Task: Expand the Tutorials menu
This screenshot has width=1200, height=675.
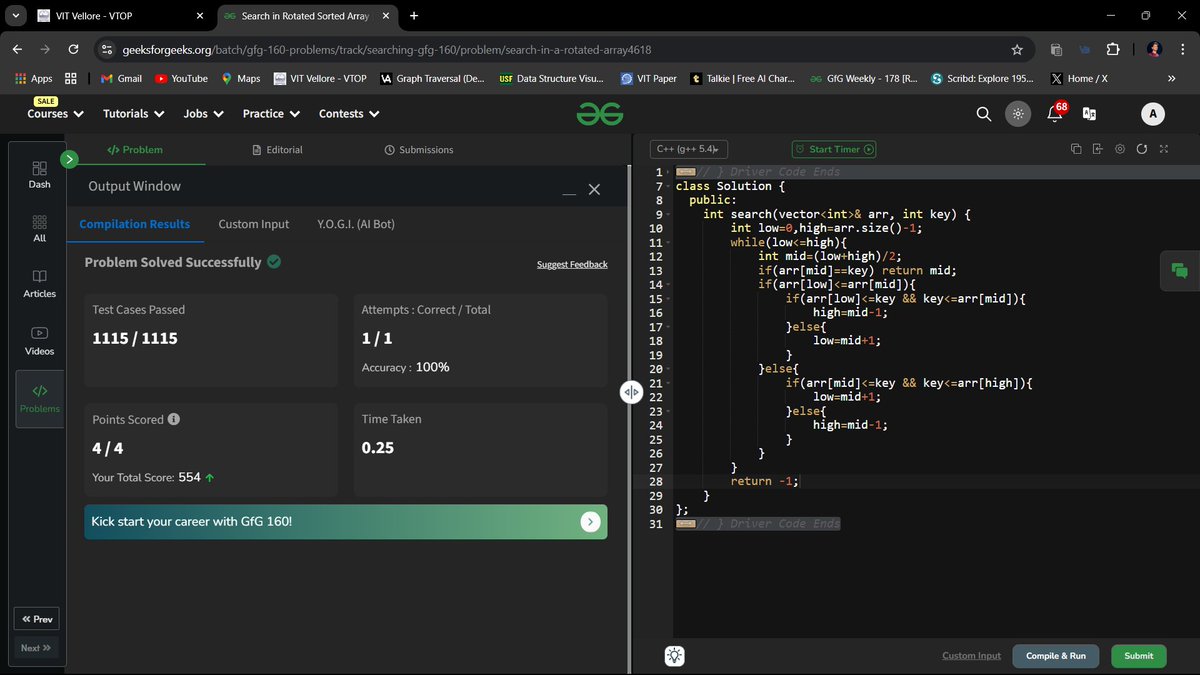Action: 134,114
